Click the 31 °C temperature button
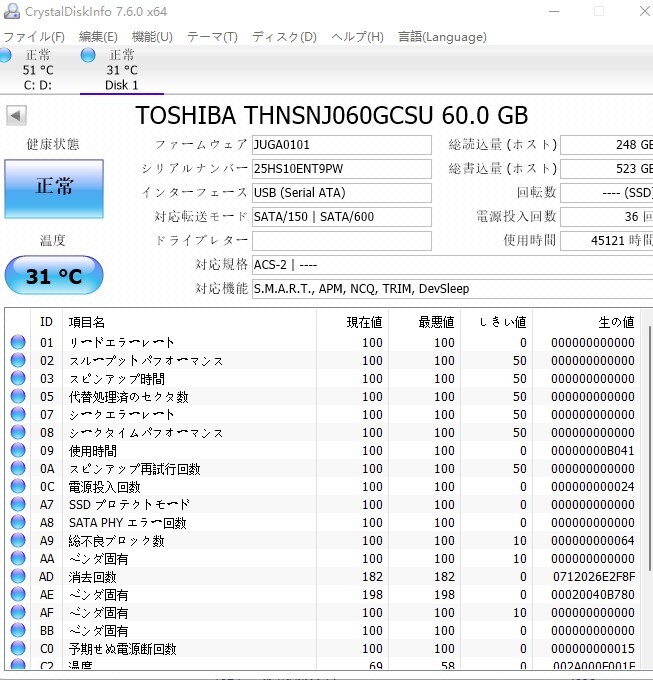Screen dimensions: 653x680 point(54,276)
